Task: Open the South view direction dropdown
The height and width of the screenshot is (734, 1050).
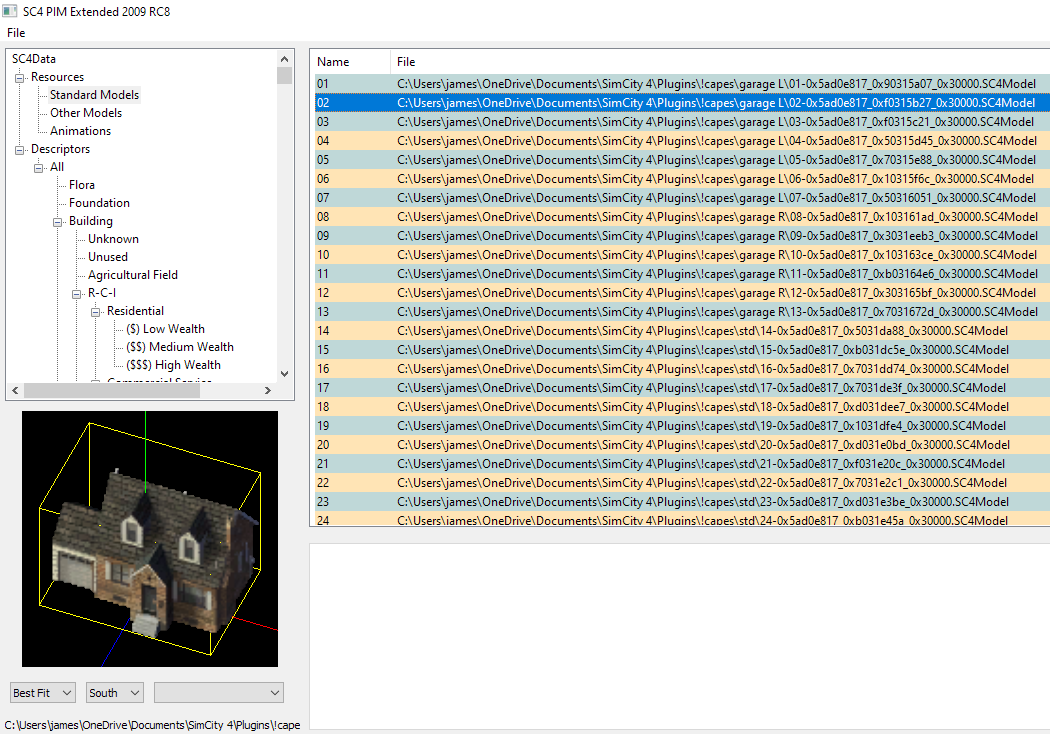Action: coord(115,692)
